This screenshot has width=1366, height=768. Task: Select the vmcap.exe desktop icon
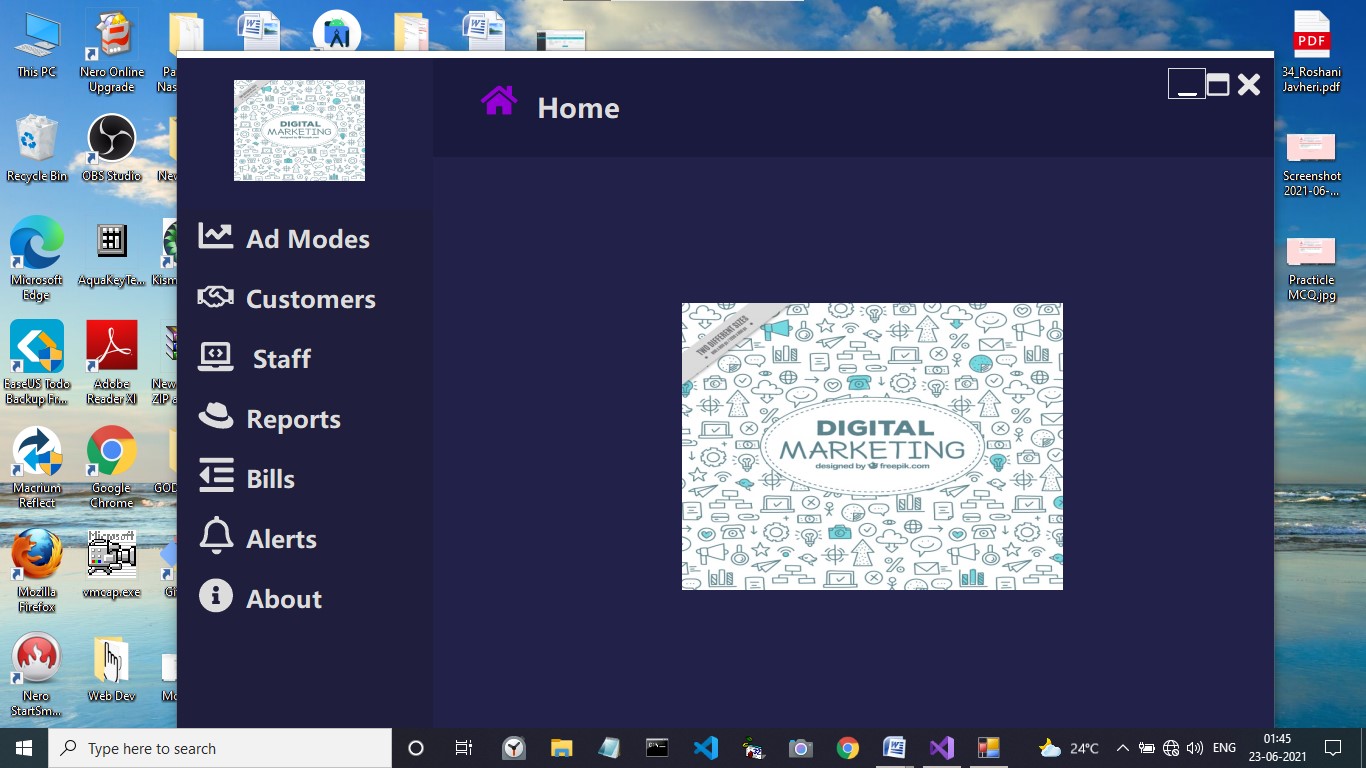(x=111, y=563)
